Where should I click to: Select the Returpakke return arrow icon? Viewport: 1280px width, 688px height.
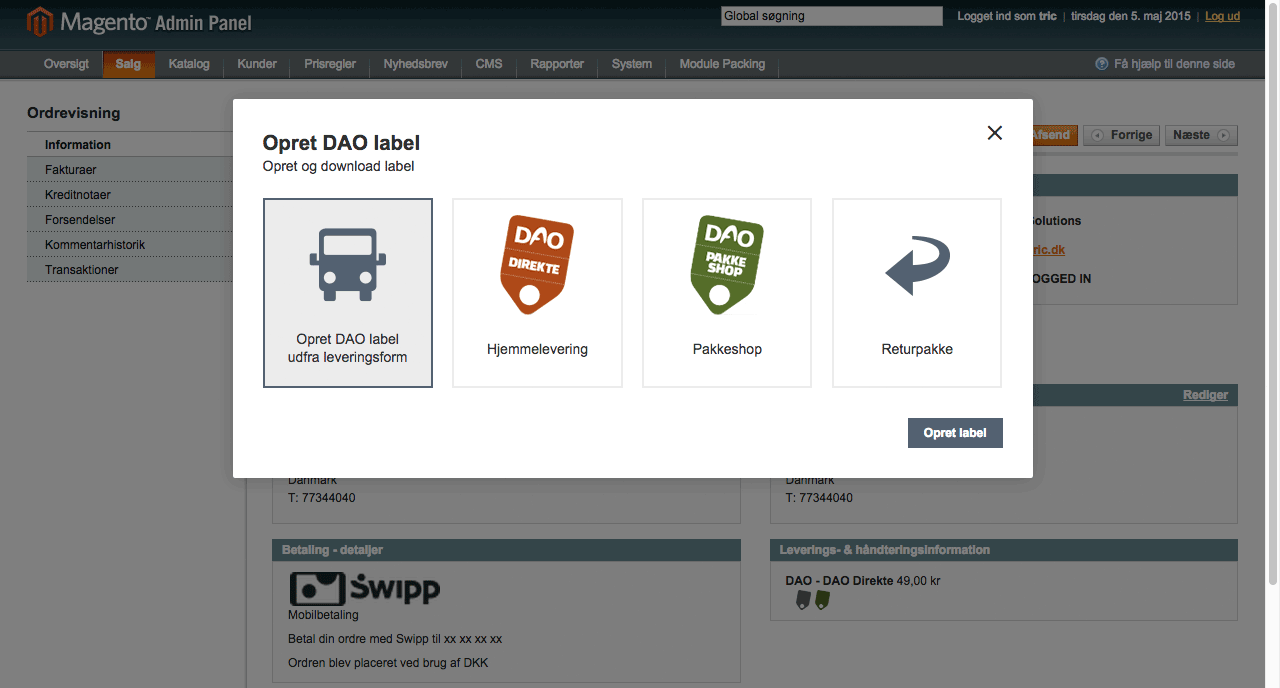pyautogui.click(x=917, y=266)
